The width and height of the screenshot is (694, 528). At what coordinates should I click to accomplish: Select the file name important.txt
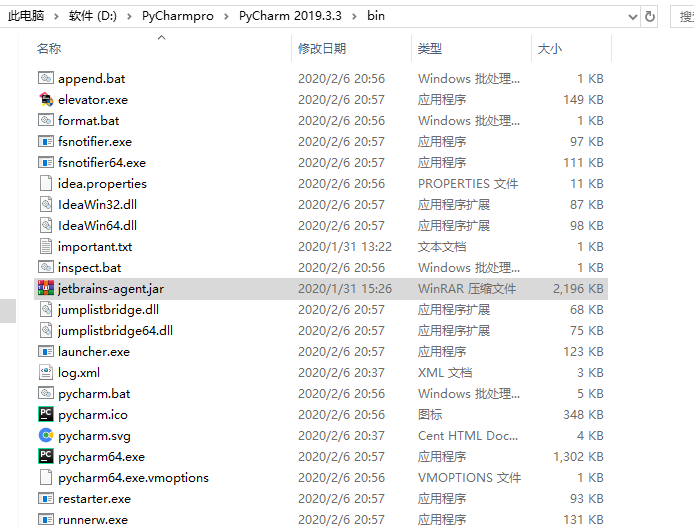(95, 247)
